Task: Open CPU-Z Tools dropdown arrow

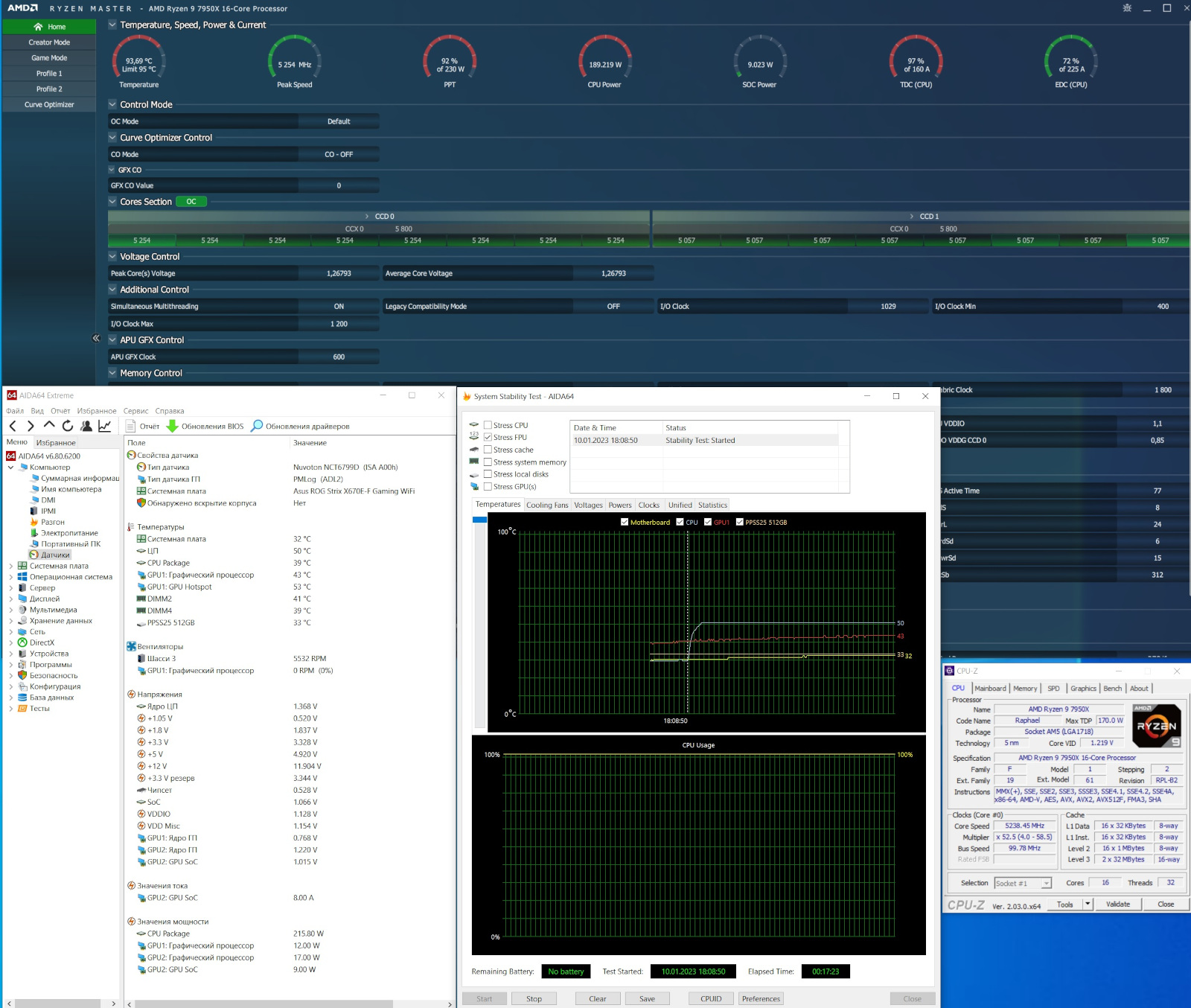Action: click(1088, 905)
